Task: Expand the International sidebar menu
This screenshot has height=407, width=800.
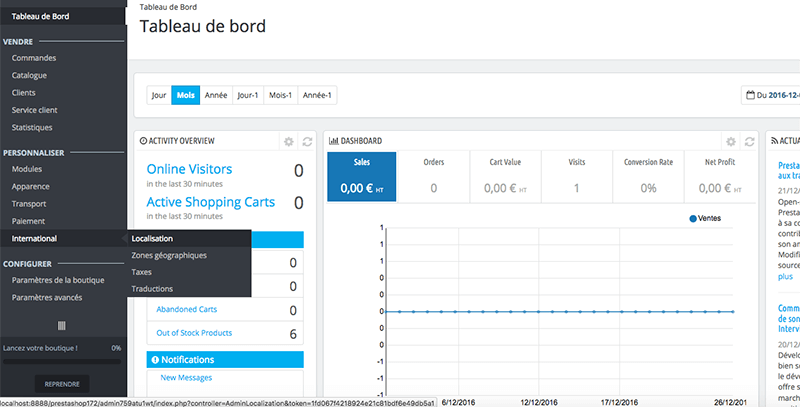Action: pyautogui.click(x=34, y=238)
